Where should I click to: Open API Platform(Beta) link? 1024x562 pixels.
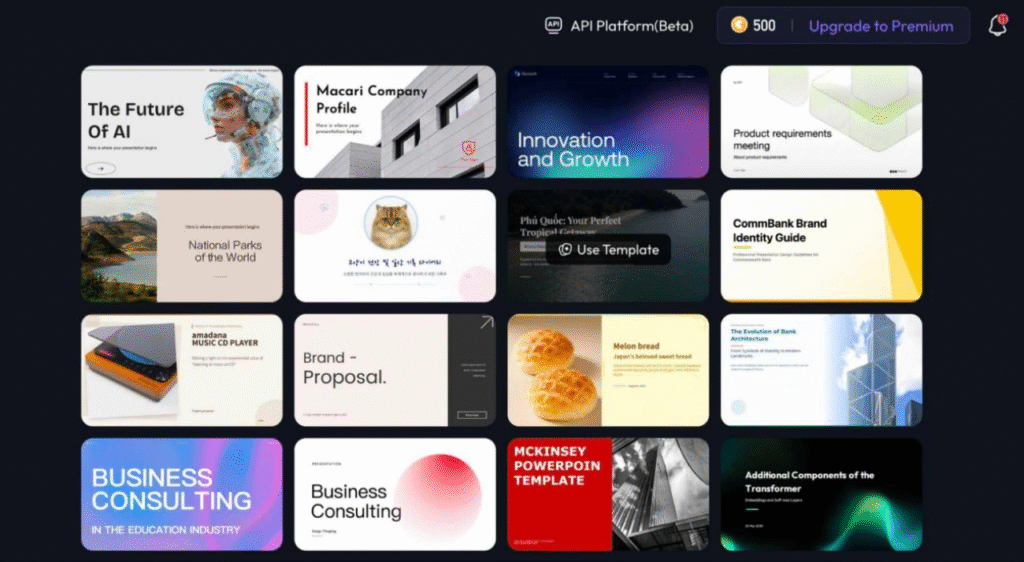point(631,26)
